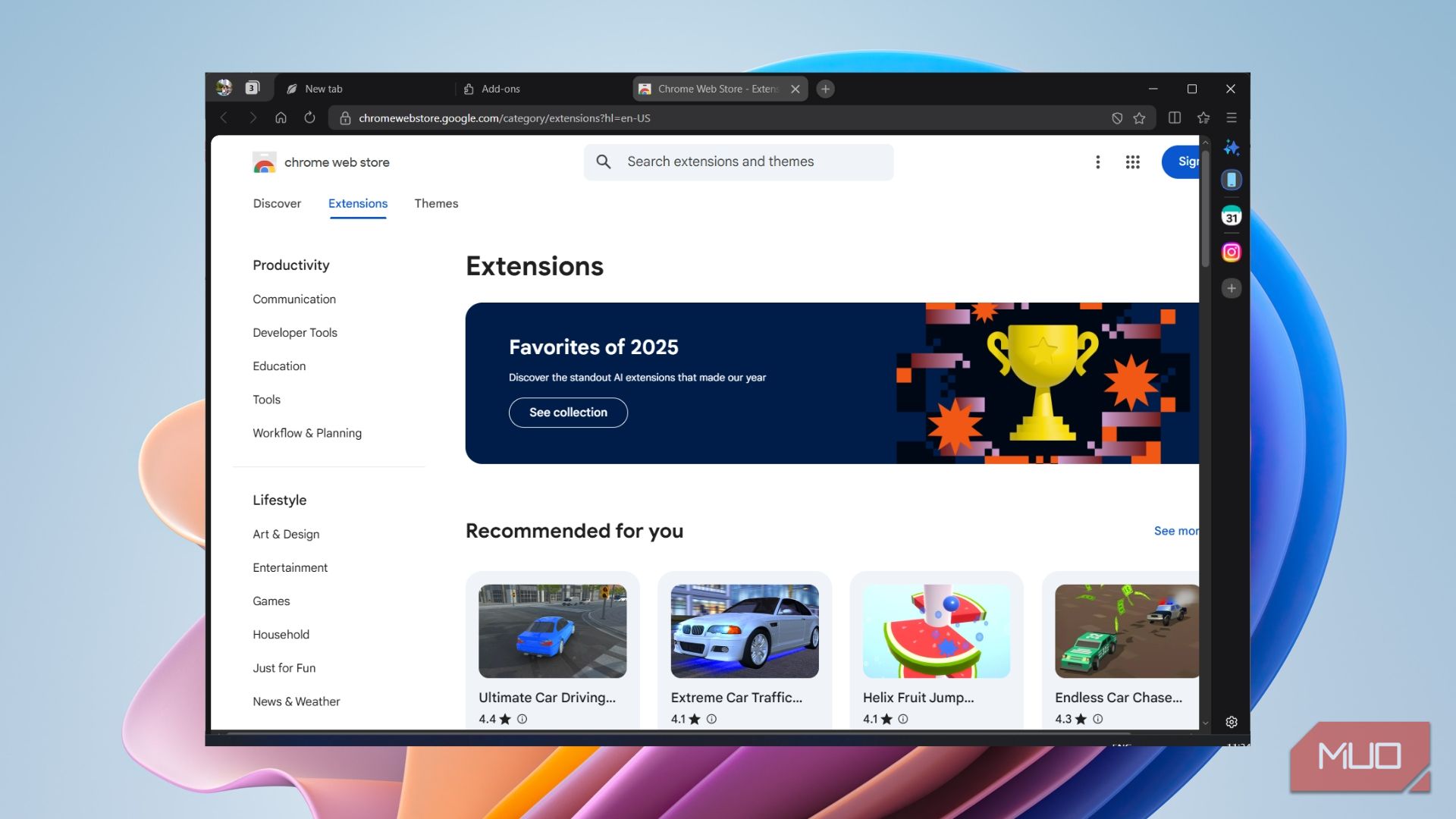Open Helix Fruit Jump thumbnail
1456x819 pixels.
937,631
